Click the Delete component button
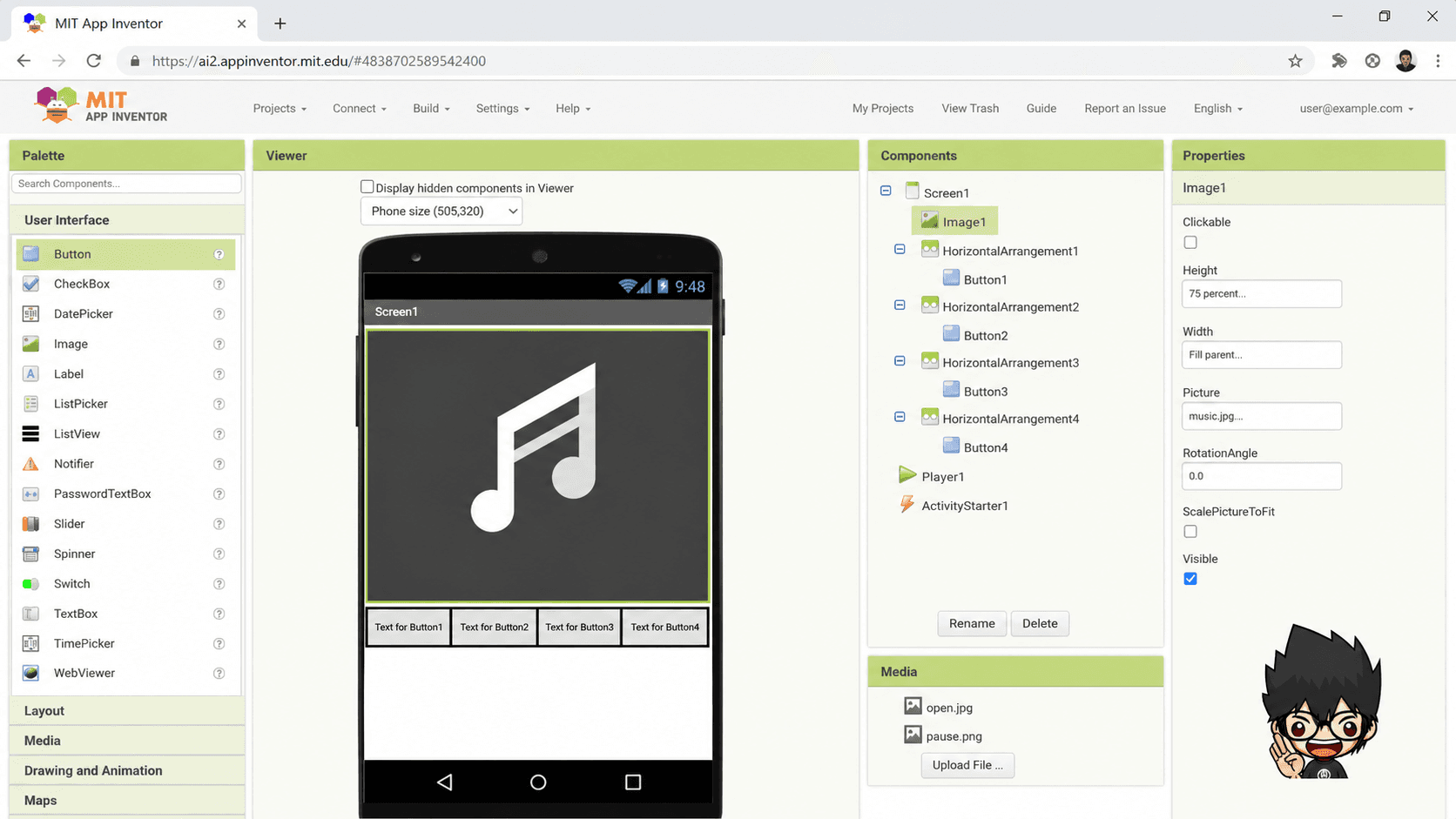Screen dimensions: 1456x819 1040,623
